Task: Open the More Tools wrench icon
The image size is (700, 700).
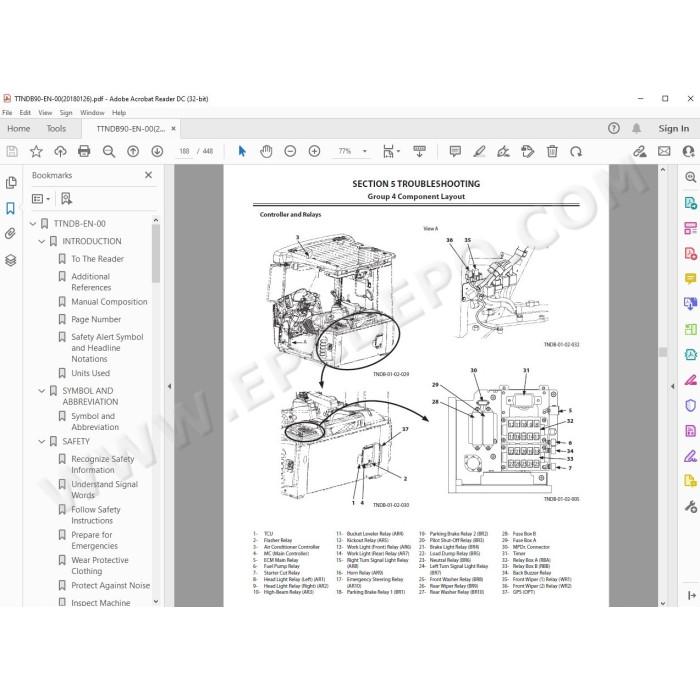Action: [690, 507]
